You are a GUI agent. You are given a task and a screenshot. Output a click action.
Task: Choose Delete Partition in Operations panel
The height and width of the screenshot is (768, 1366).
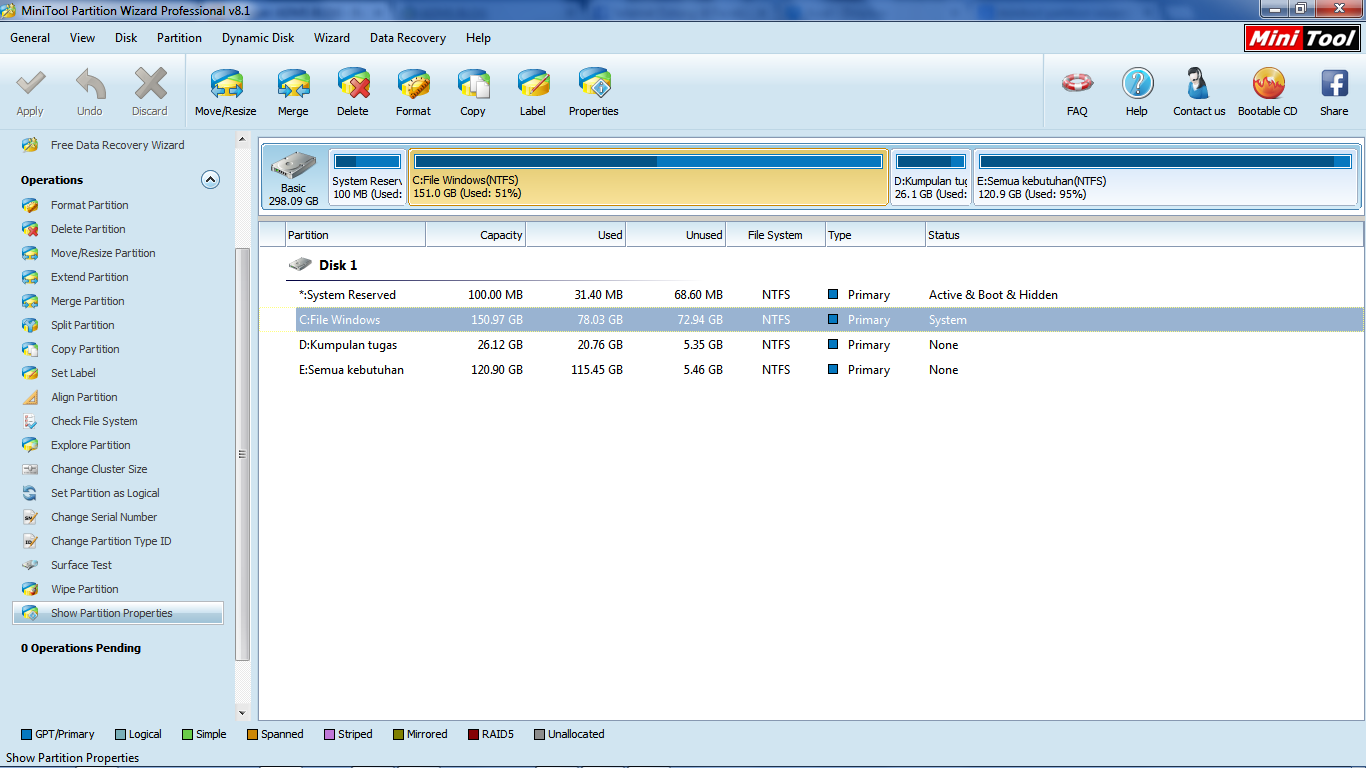click(x=88, y=229)
